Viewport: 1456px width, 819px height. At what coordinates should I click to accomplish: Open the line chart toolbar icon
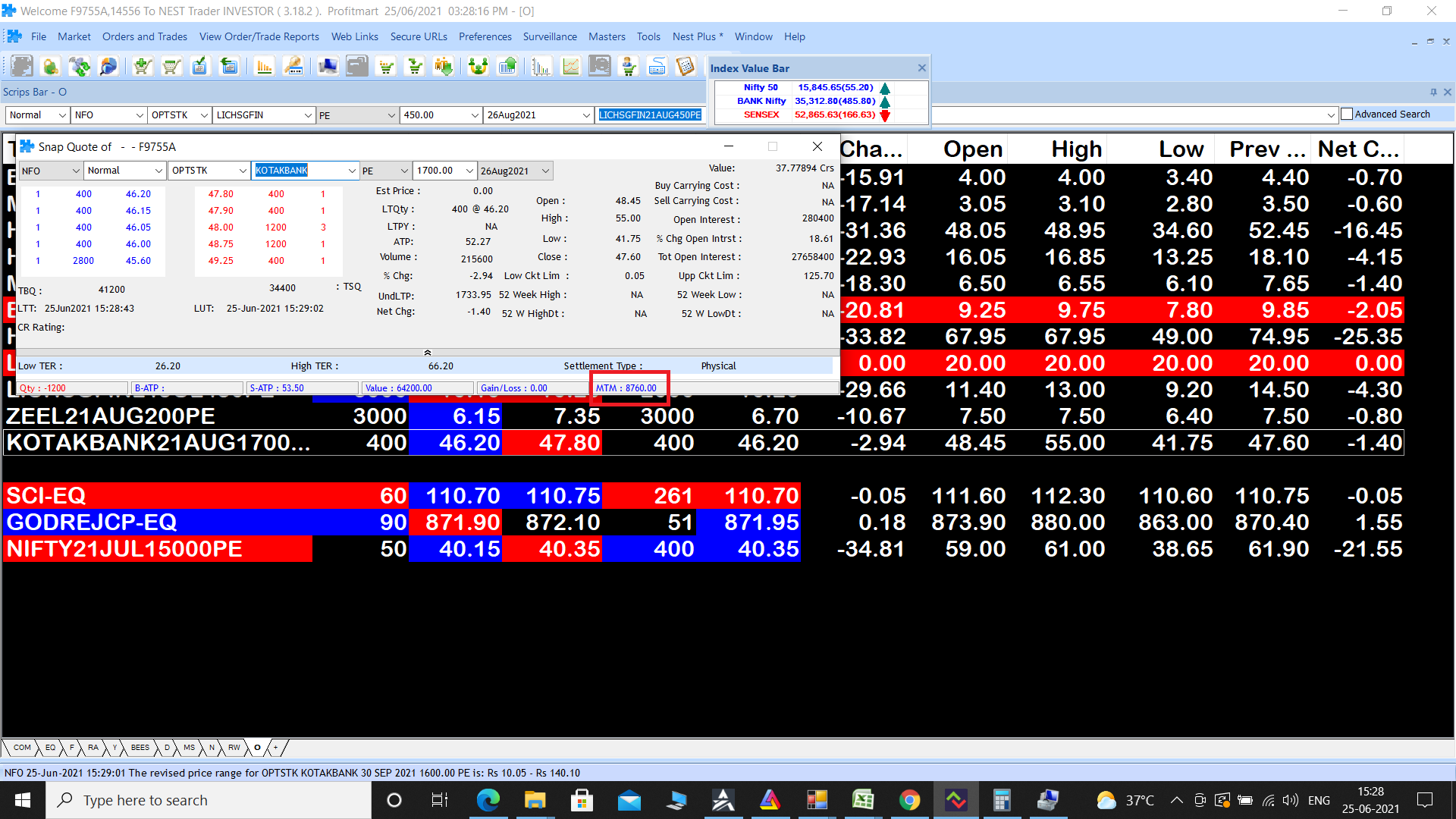click(x=570, y=67)
